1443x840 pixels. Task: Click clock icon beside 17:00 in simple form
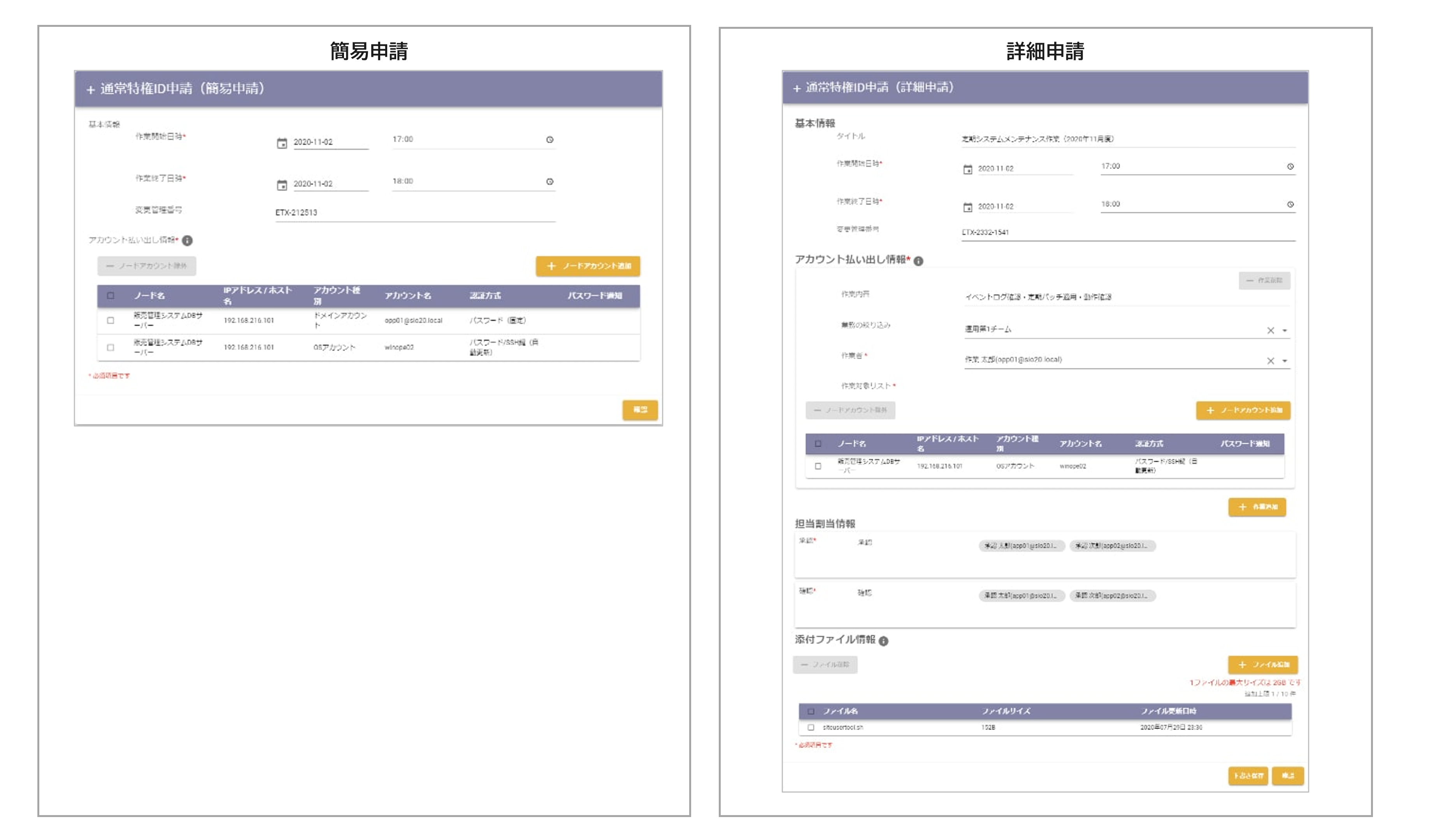tap(550, 140)
